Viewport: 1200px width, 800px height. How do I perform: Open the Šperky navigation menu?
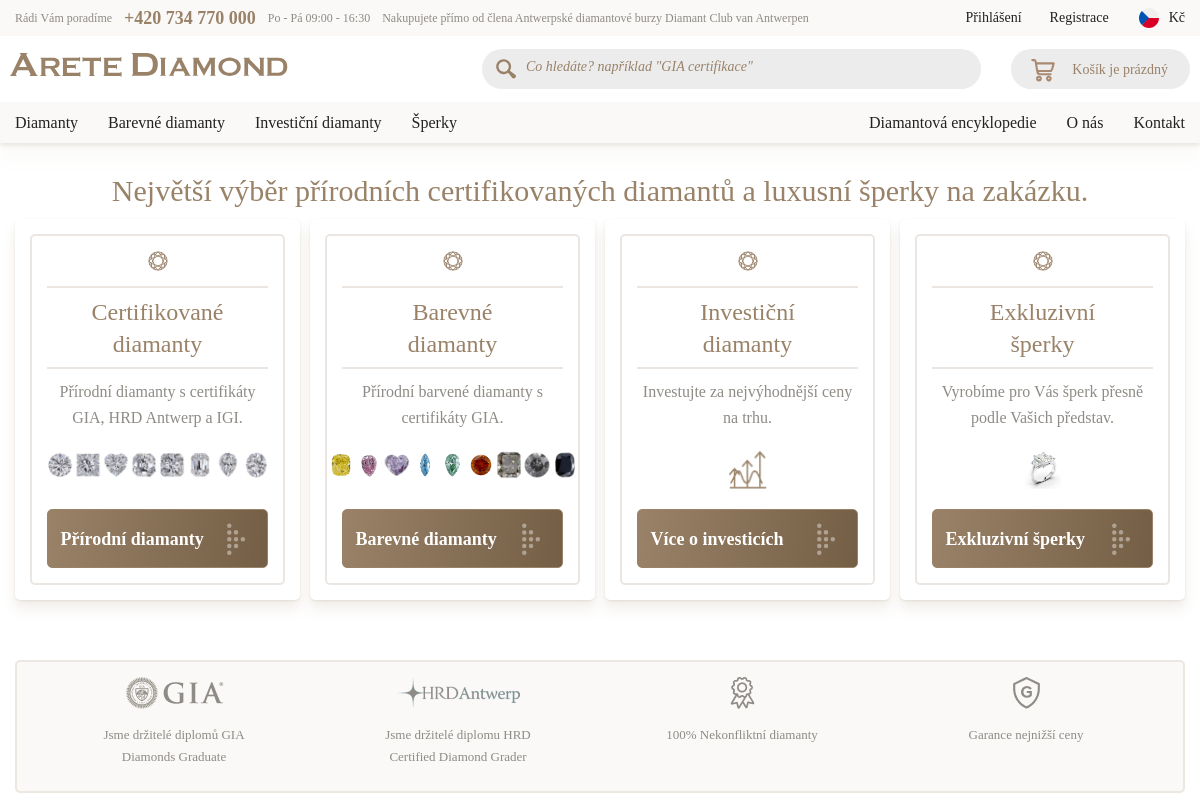click(x=434, y=123)
